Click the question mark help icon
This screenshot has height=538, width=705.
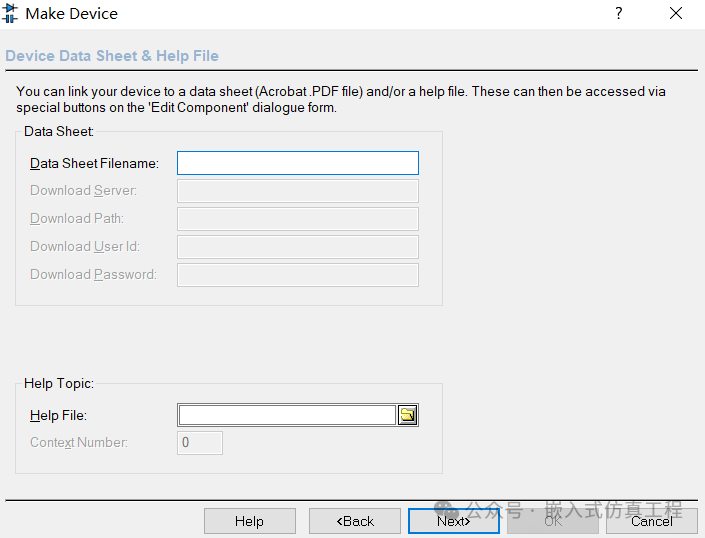point(619,13)
